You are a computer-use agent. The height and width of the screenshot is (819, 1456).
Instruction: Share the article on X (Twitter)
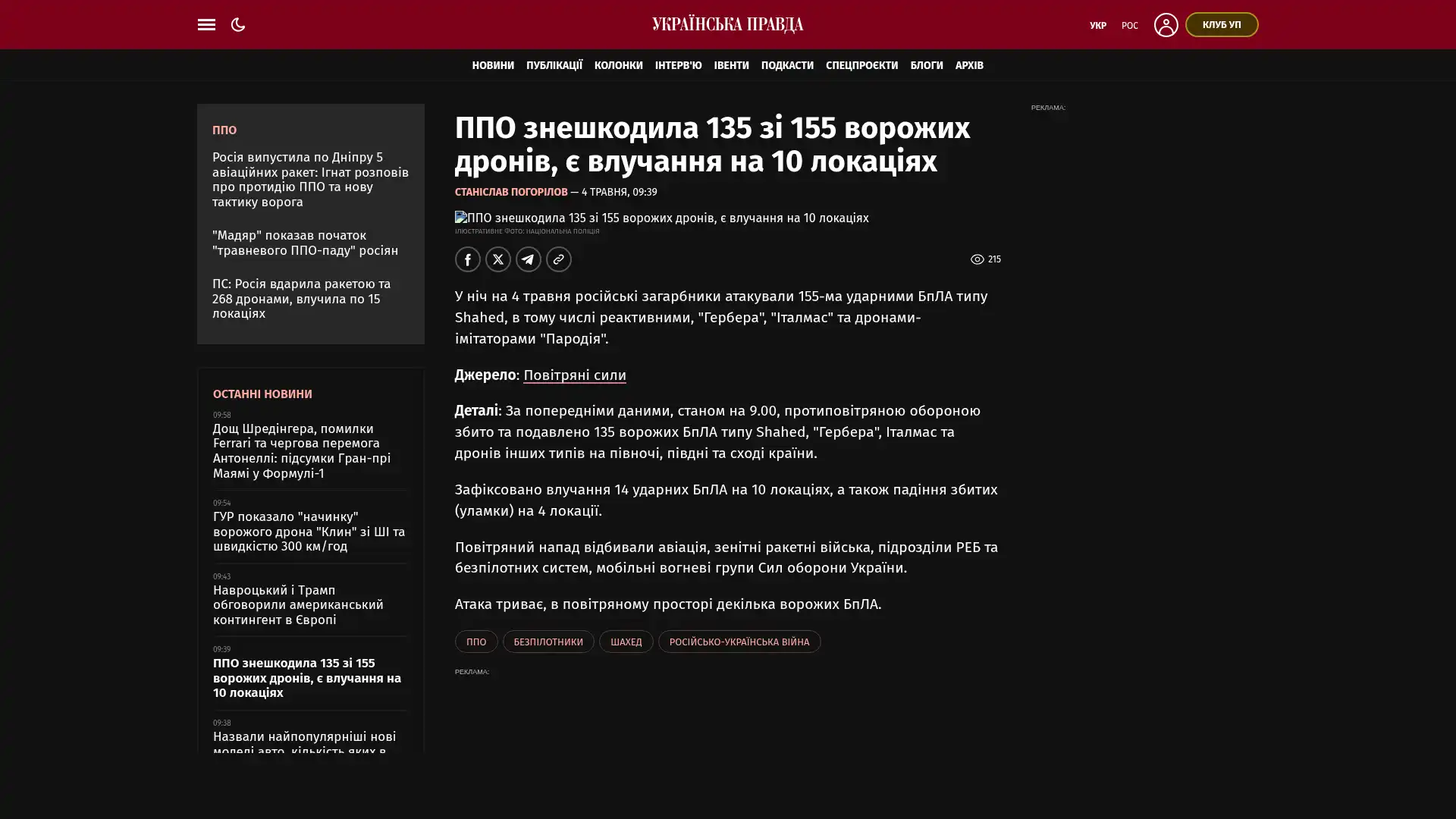point(498,259)
